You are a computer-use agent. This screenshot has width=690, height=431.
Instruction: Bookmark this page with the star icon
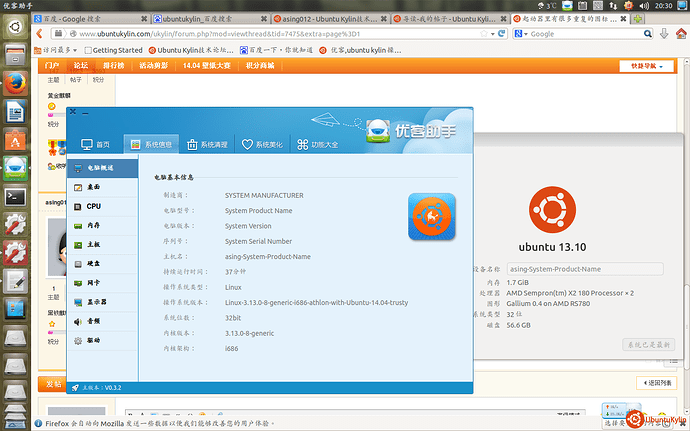pos(484,33)
